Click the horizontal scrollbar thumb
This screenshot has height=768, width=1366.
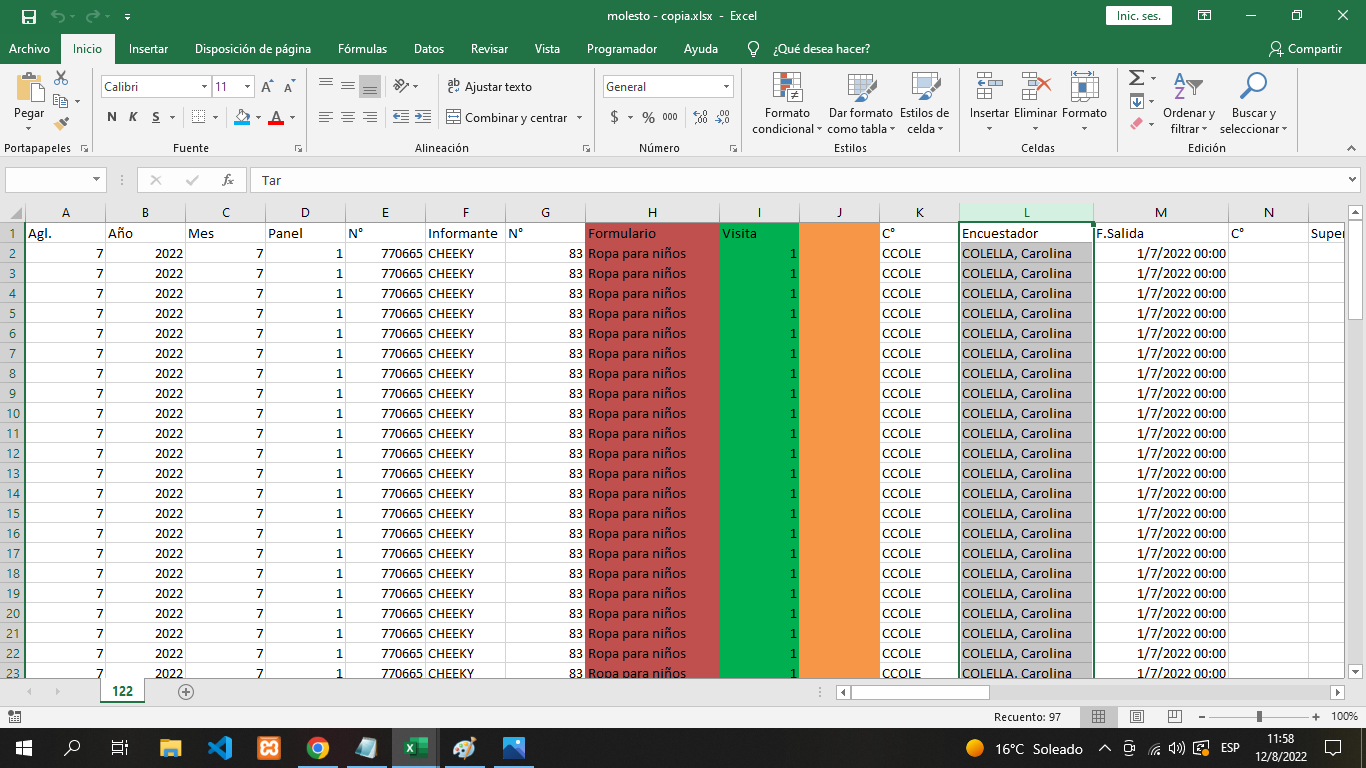[x=920, y=692]
